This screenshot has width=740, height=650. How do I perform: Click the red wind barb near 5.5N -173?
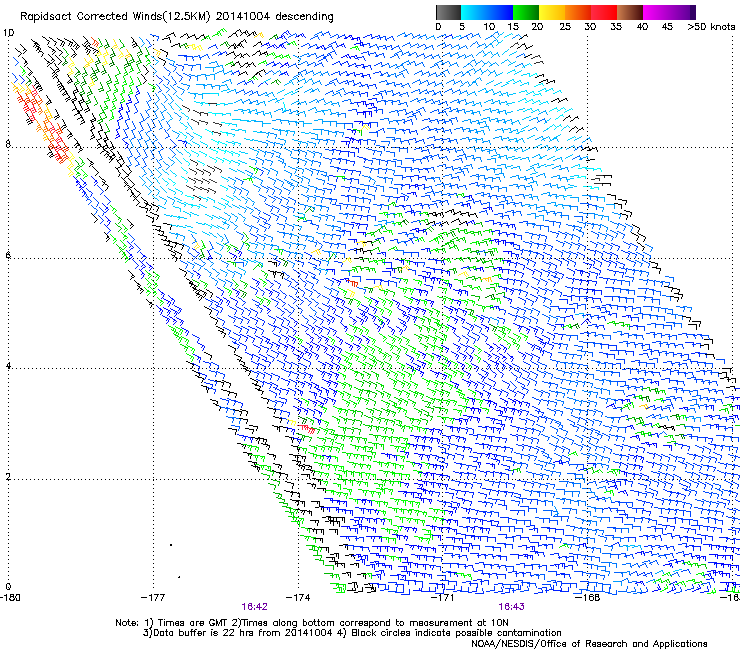(x=352, y=282)
